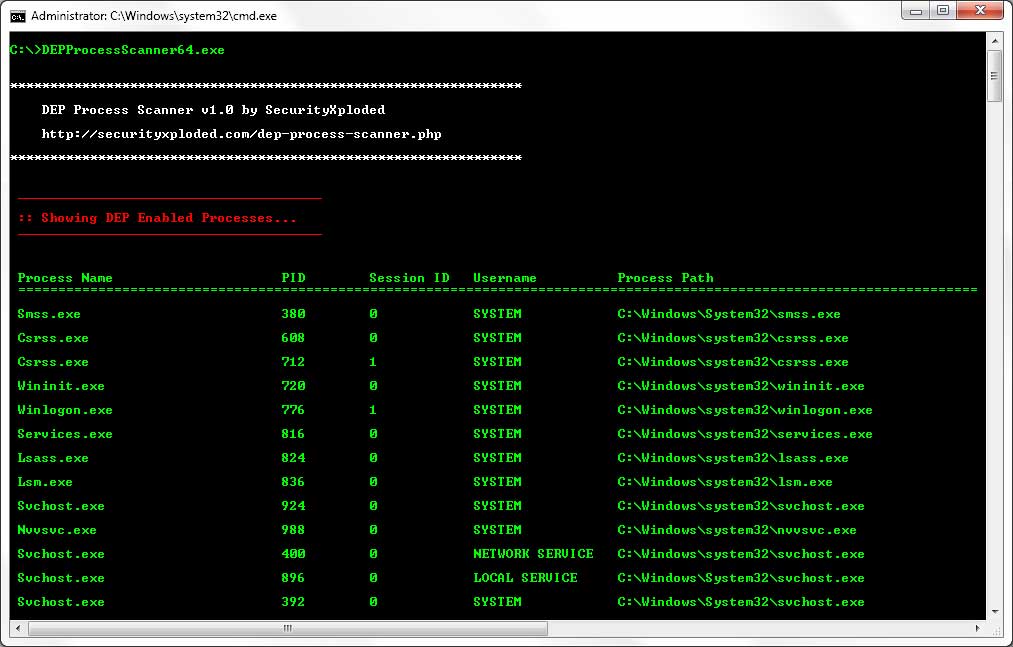Click the horizontal scrollbar right arrow

pos(977,629)
